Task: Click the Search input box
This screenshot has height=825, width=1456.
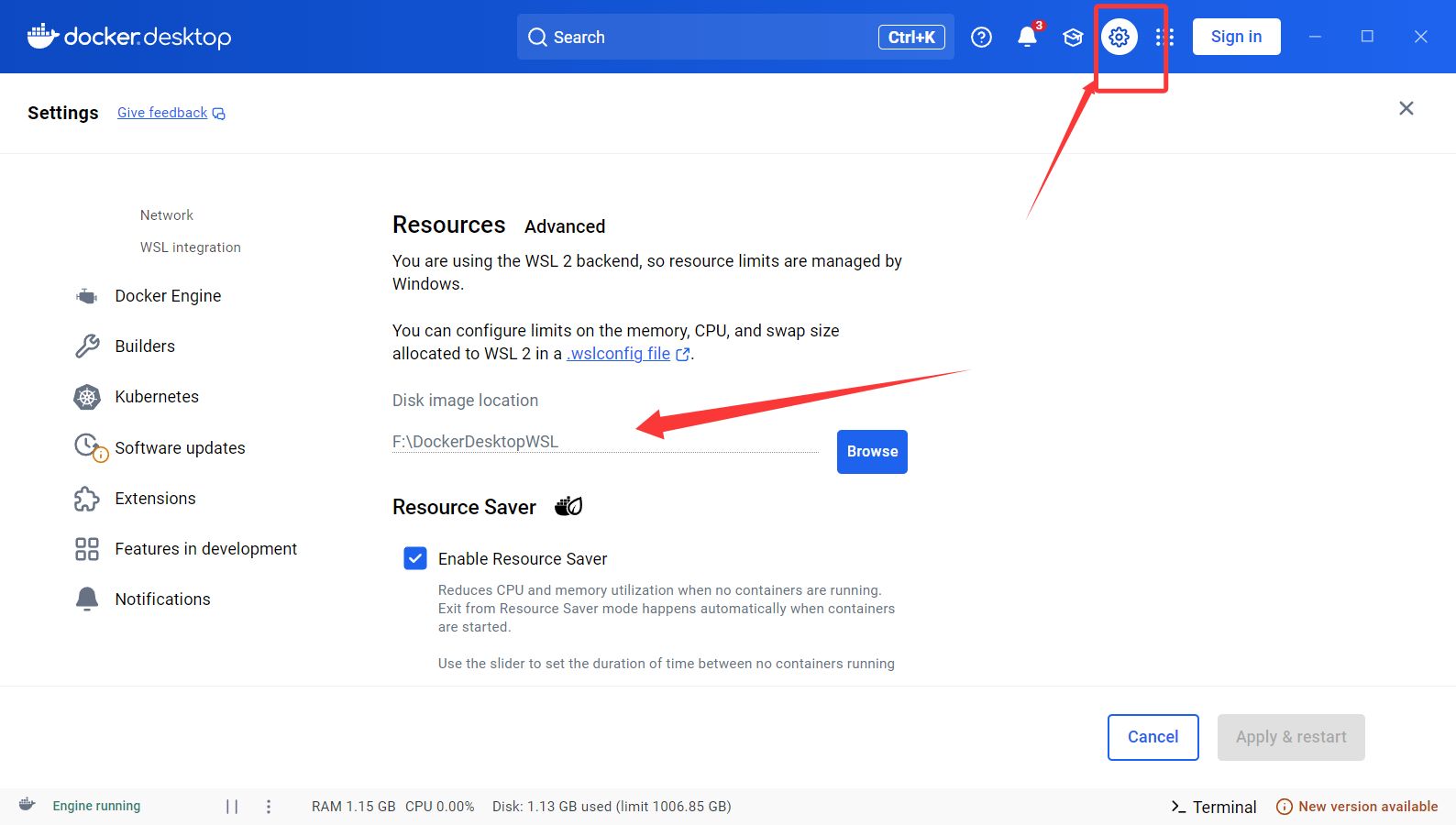Action: pos(735,37)
